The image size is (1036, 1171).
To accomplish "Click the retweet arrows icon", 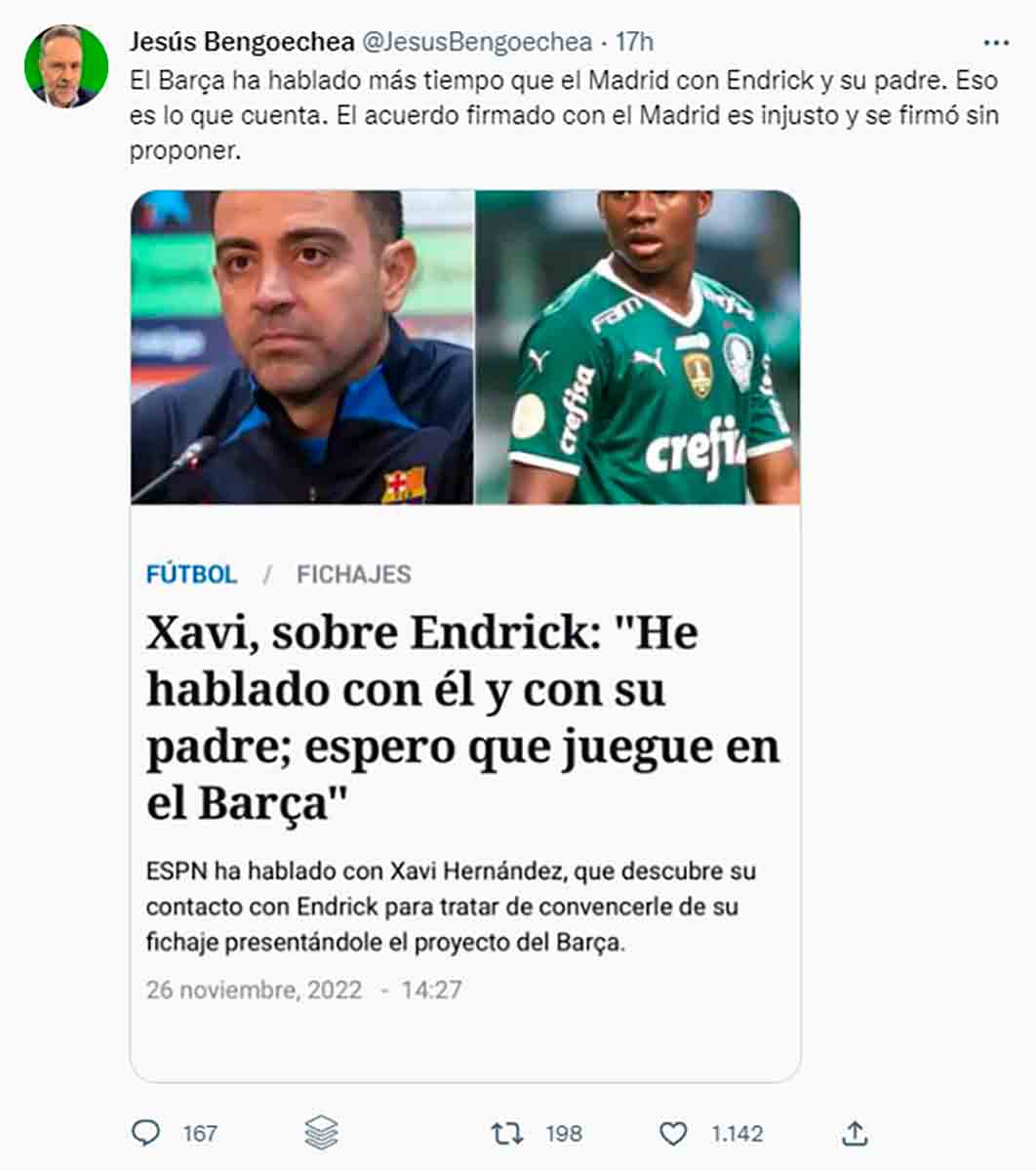I will tap(506, 1133).
